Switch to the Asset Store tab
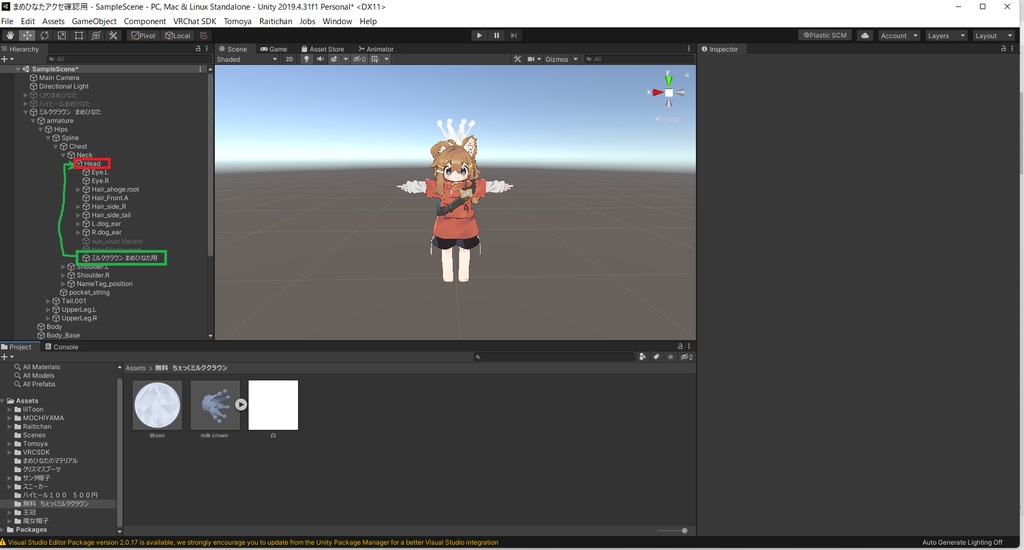The height and width of the screenshot is (550, 1024). [x=323, y=49]
